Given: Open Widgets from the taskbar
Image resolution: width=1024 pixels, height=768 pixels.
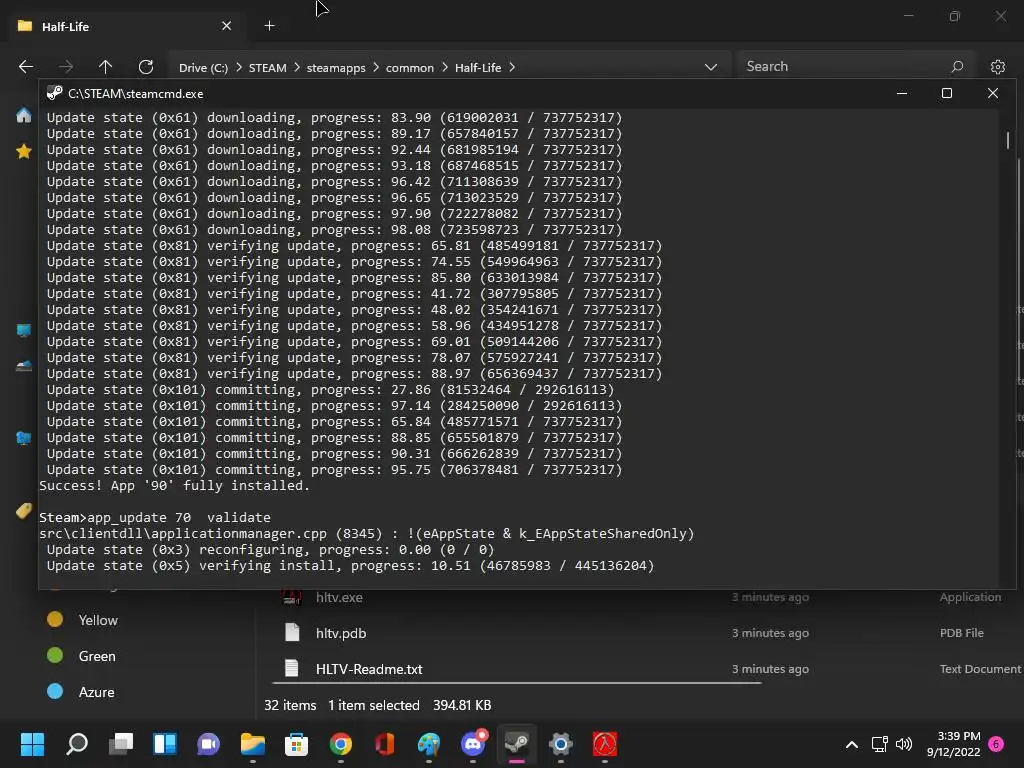Looking at the screenshot, I should pyautogui.click(x=165, y=744).
